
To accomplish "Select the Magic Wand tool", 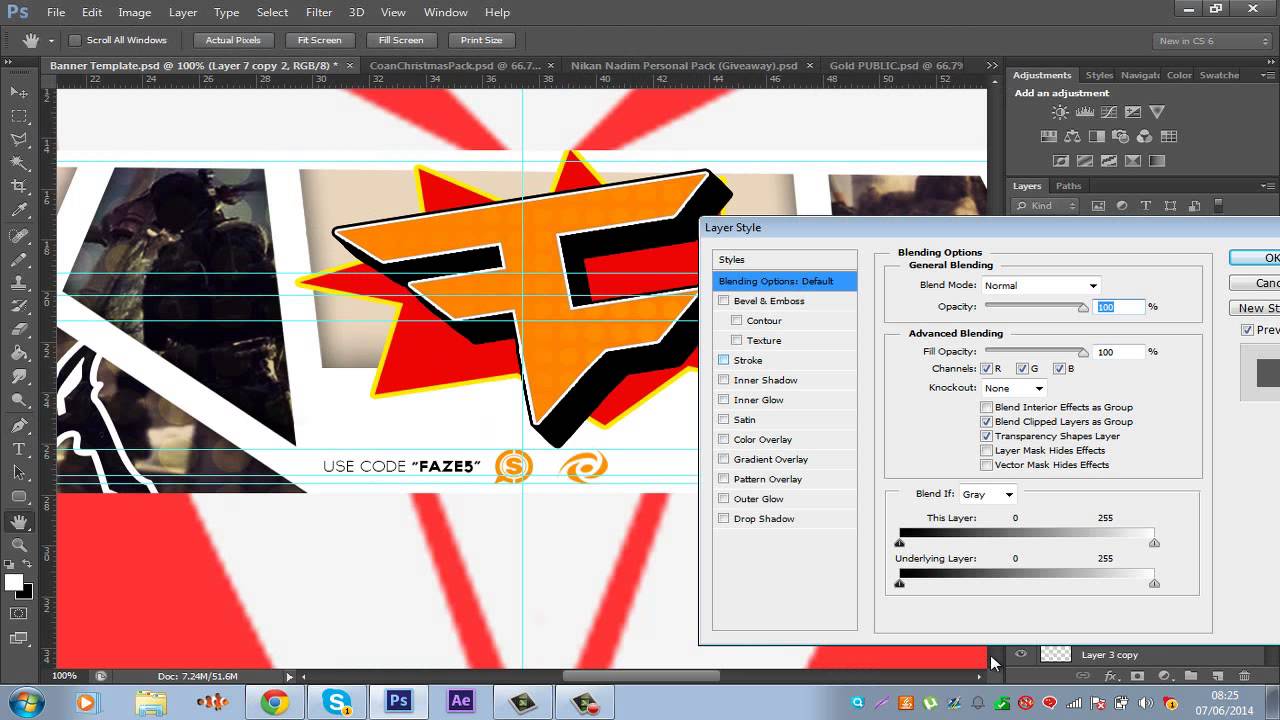I will click(x=19, y=163).
